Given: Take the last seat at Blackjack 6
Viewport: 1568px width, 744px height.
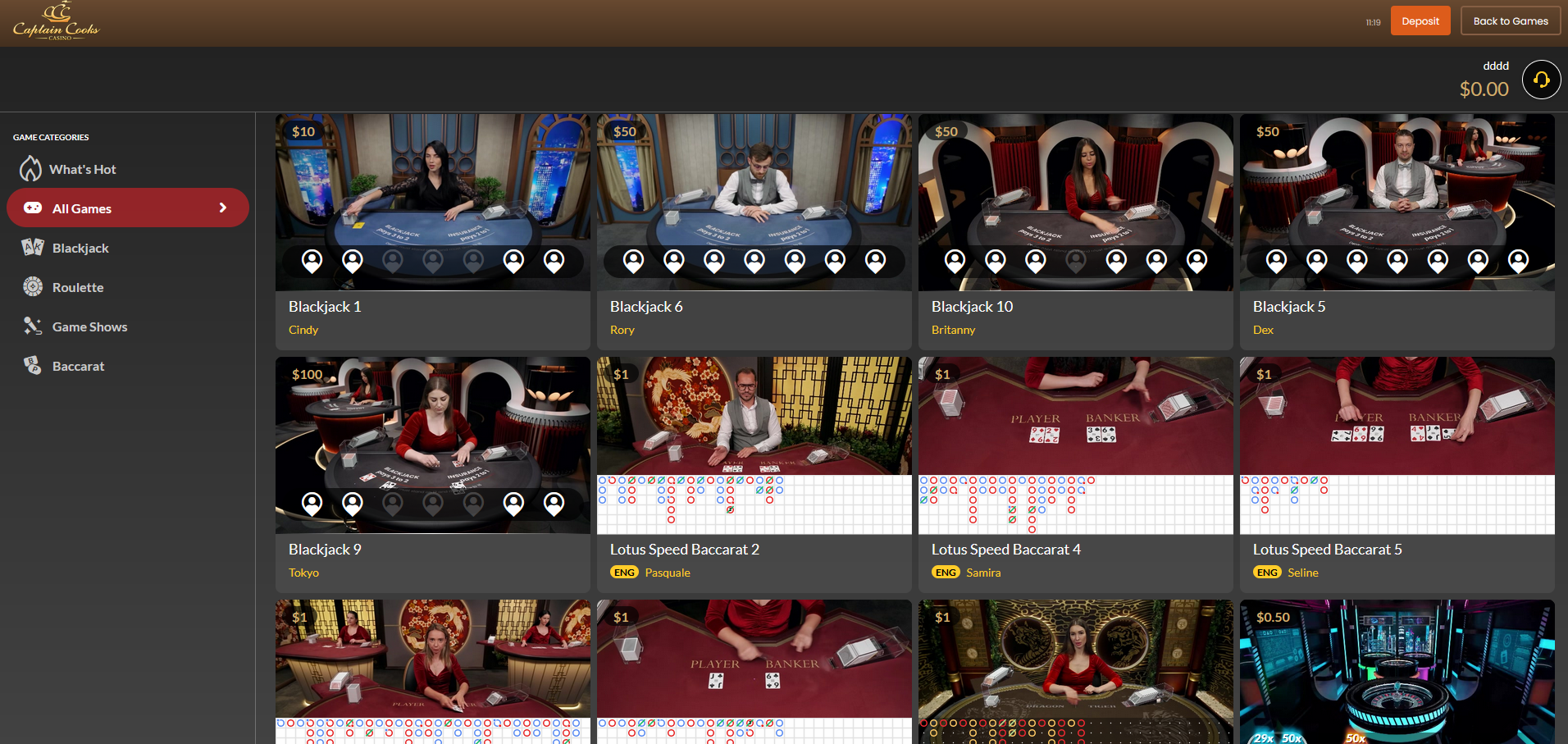Looking at the screenshot, I should [876, 262].
